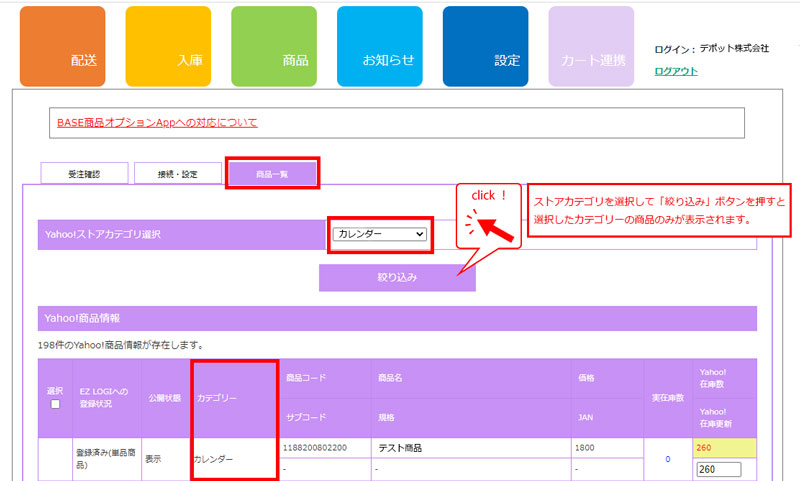Viewport: 800px width, 481px height.
Task: Open the orange 配送 navigation tile
Action: pyautogui.click(x=62, y=46)
